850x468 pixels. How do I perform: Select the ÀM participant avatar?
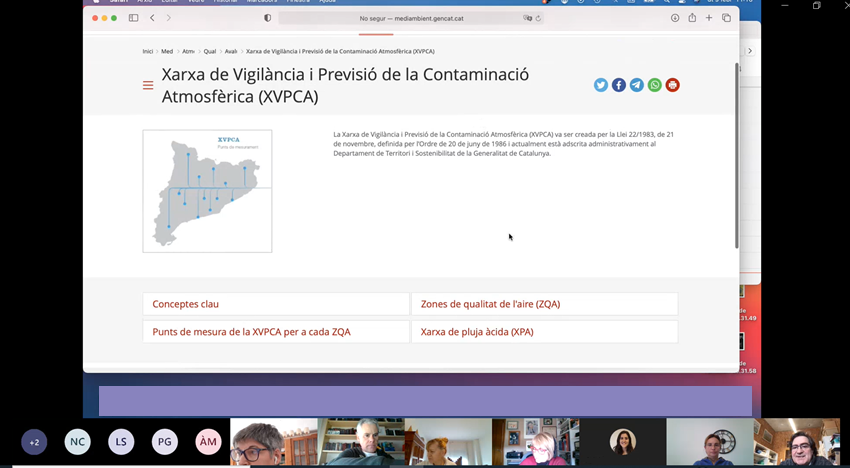(208, 442)
